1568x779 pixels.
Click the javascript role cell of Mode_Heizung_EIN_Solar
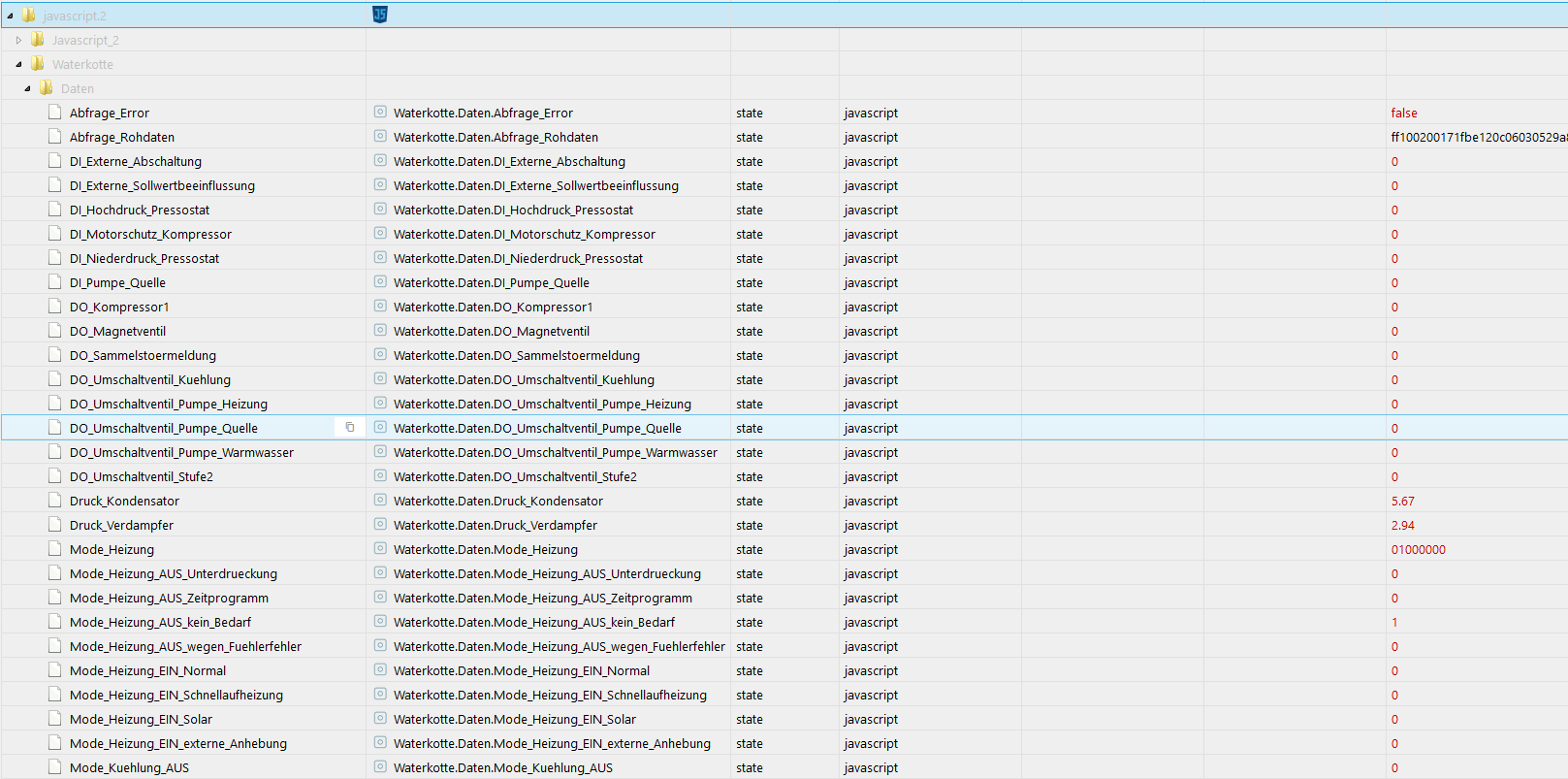[871, 719]
